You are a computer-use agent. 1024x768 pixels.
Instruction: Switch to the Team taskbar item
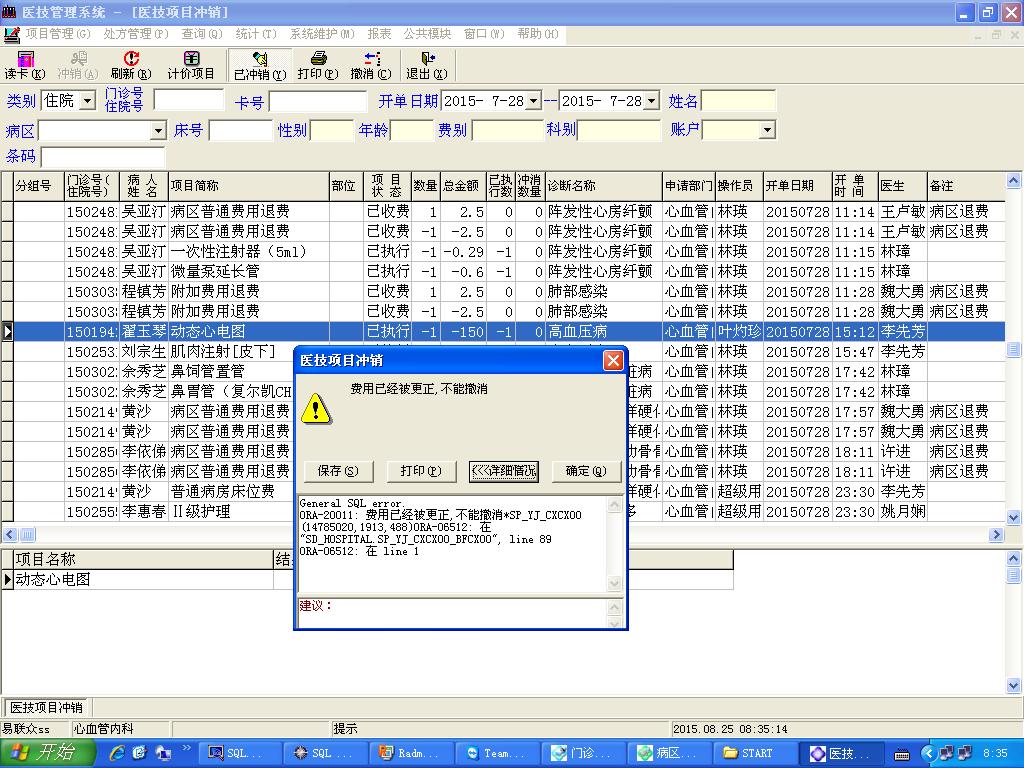coord(498,753)
